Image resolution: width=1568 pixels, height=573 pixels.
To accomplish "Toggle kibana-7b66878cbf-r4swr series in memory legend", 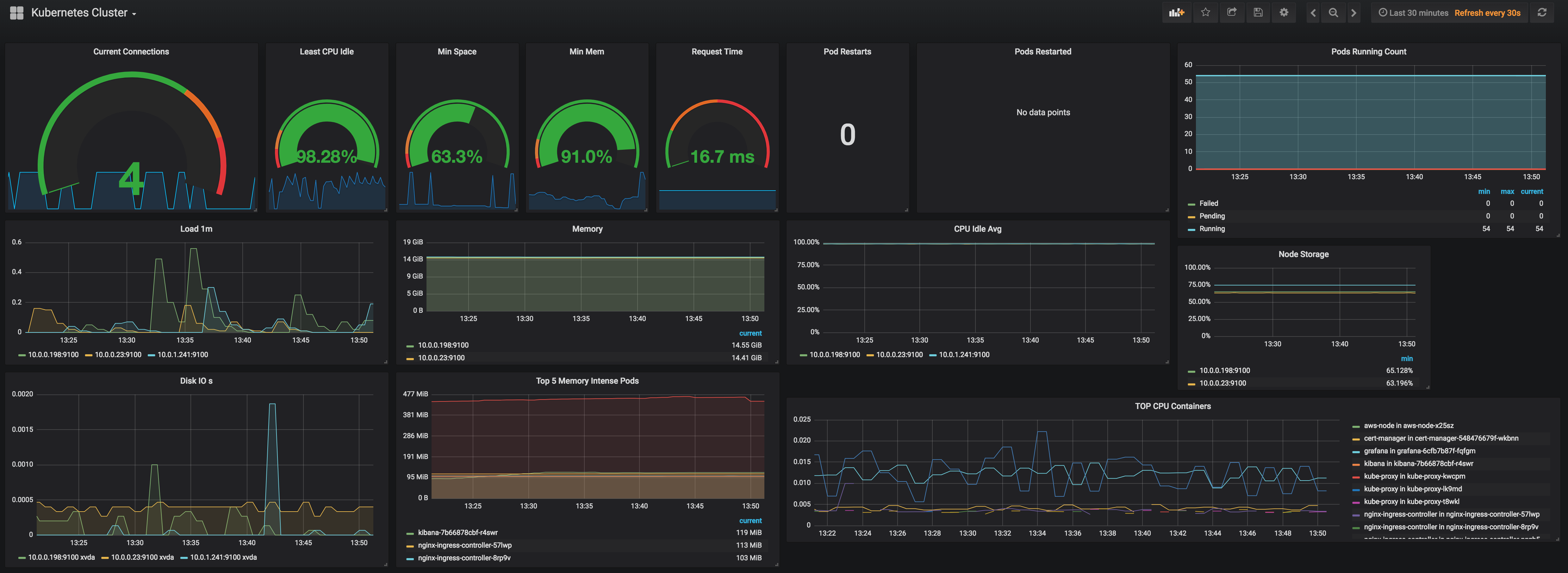I will 457,533.
